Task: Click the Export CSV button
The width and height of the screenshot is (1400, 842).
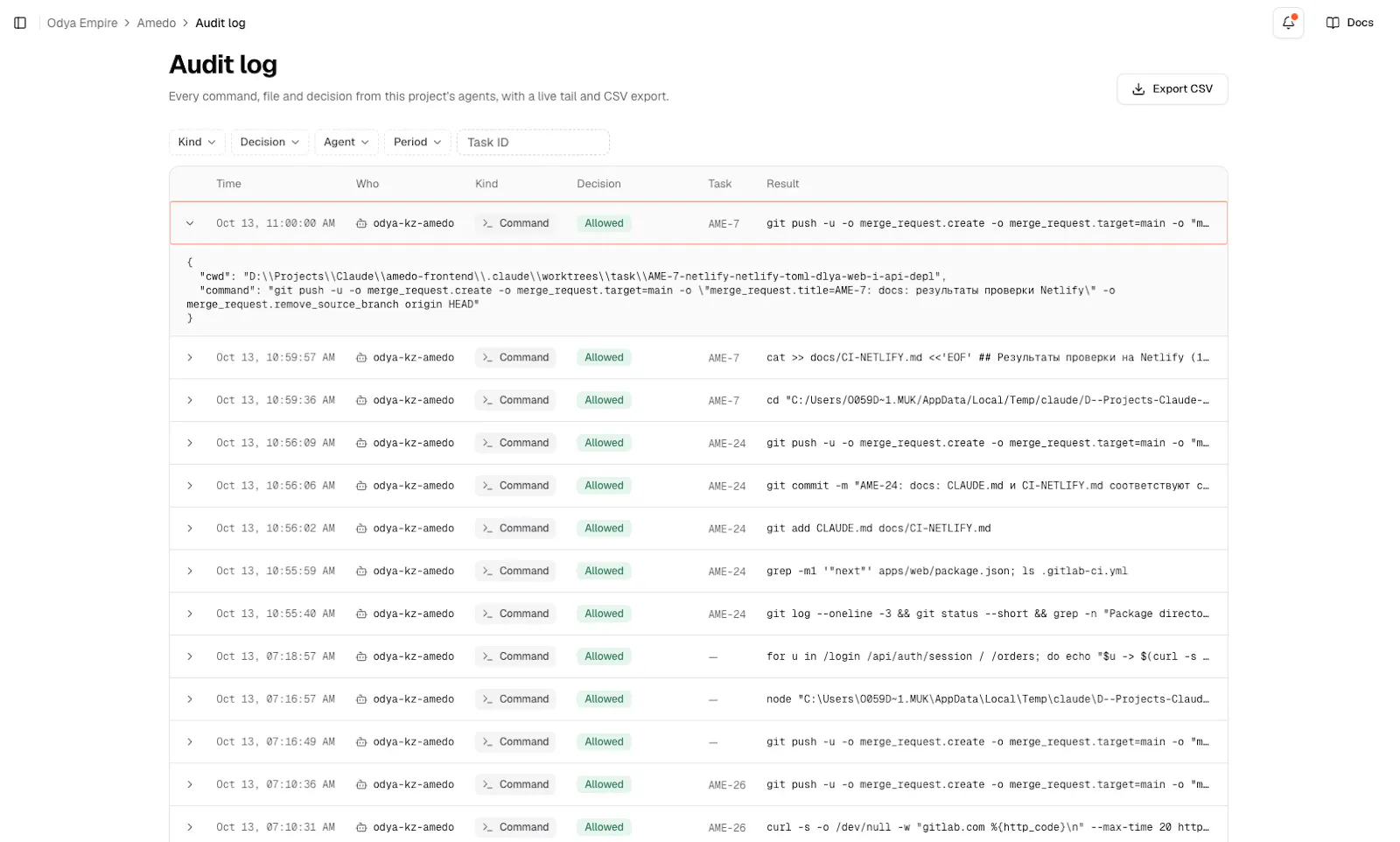Action: (x=1172, y=89)
